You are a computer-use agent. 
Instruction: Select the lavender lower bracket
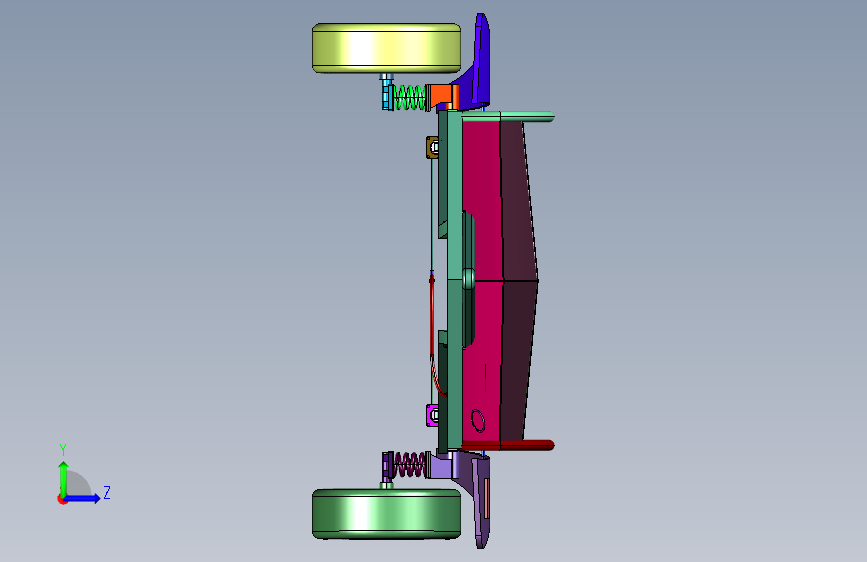click(443, 465)
